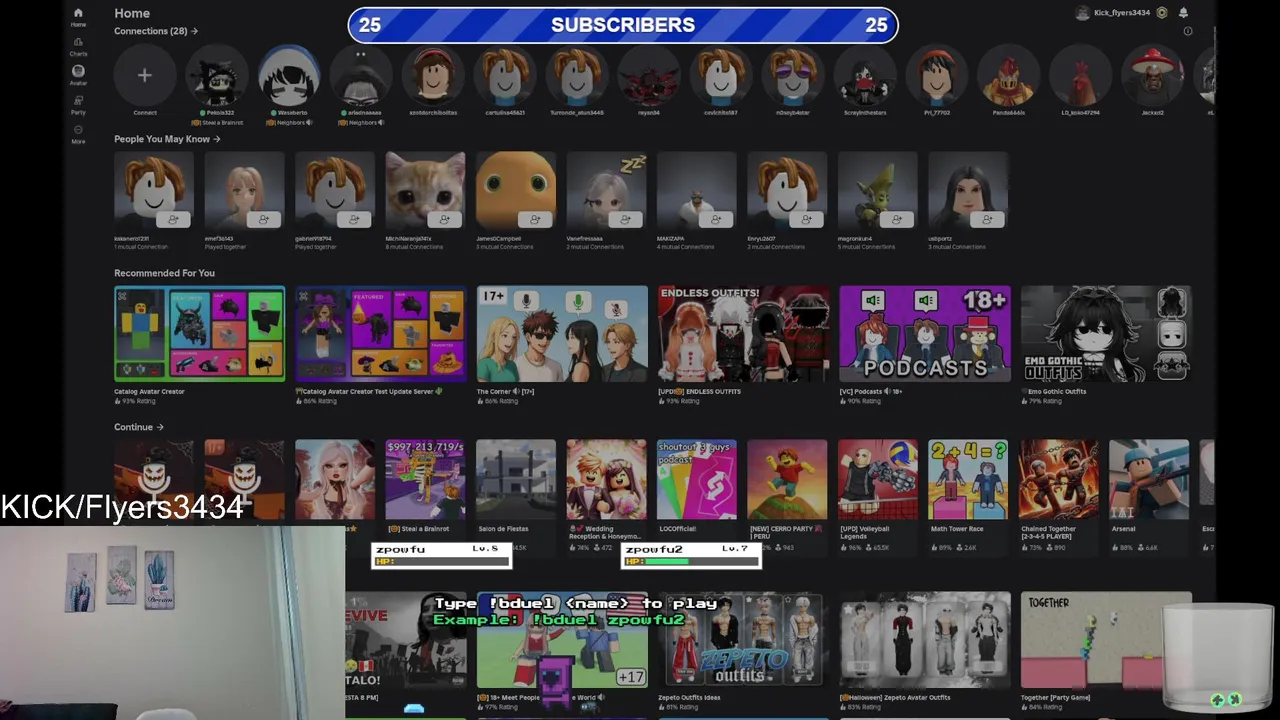
Task: Open ariadnaaaaa's connection avatar
Action: [361, 75]
